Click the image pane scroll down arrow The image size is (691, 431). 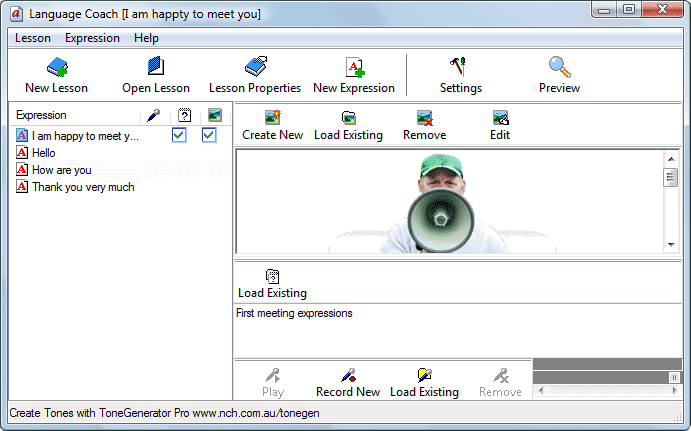671,245
